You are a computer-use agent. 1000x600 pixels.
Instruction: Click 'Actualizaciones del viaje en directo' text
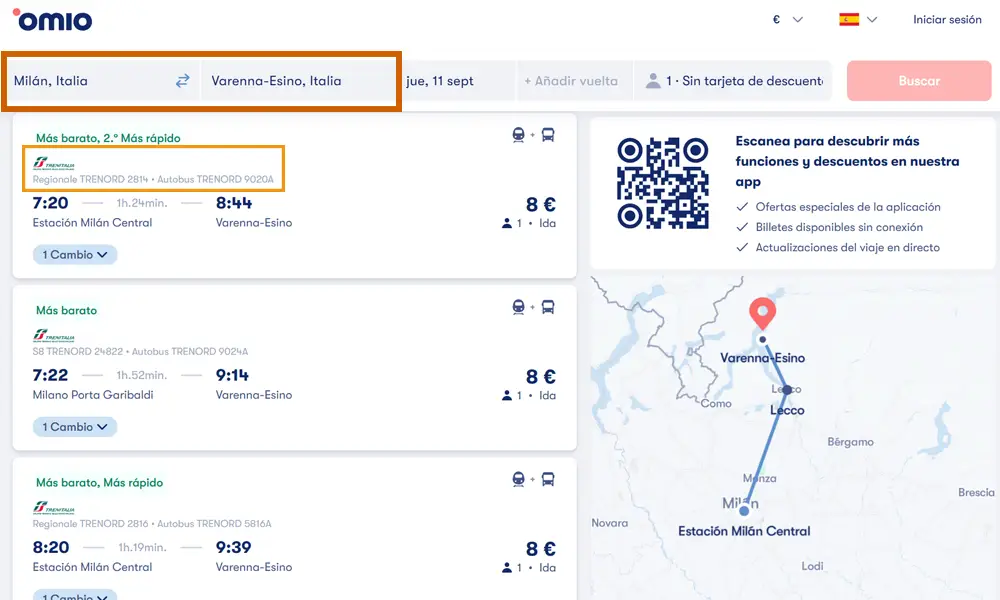click(848, 247)
